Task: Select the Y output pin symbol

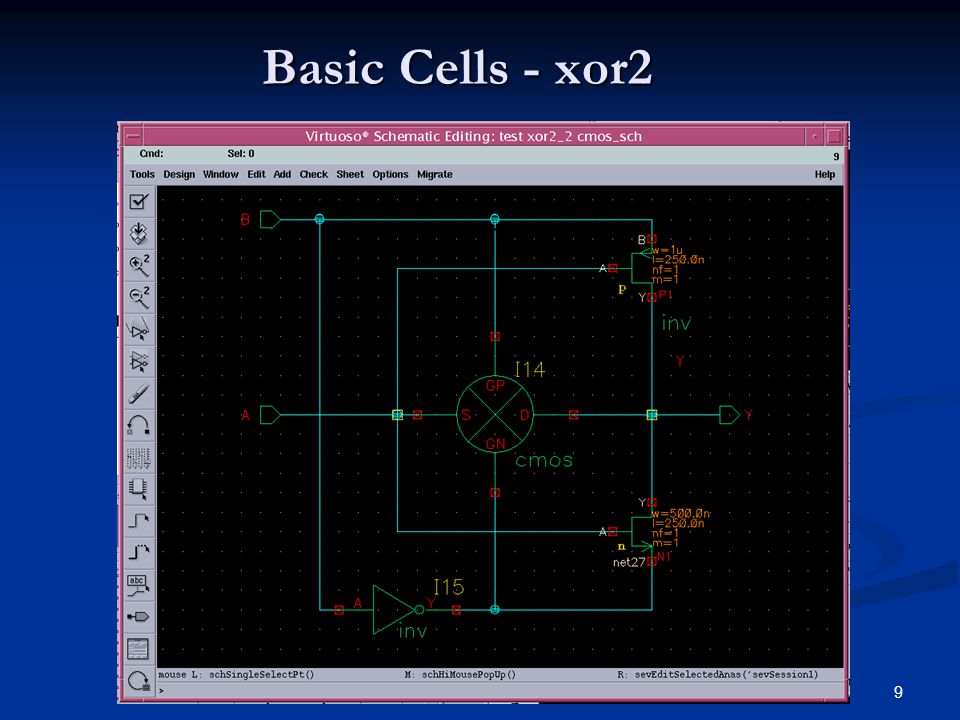Action: 729,415
